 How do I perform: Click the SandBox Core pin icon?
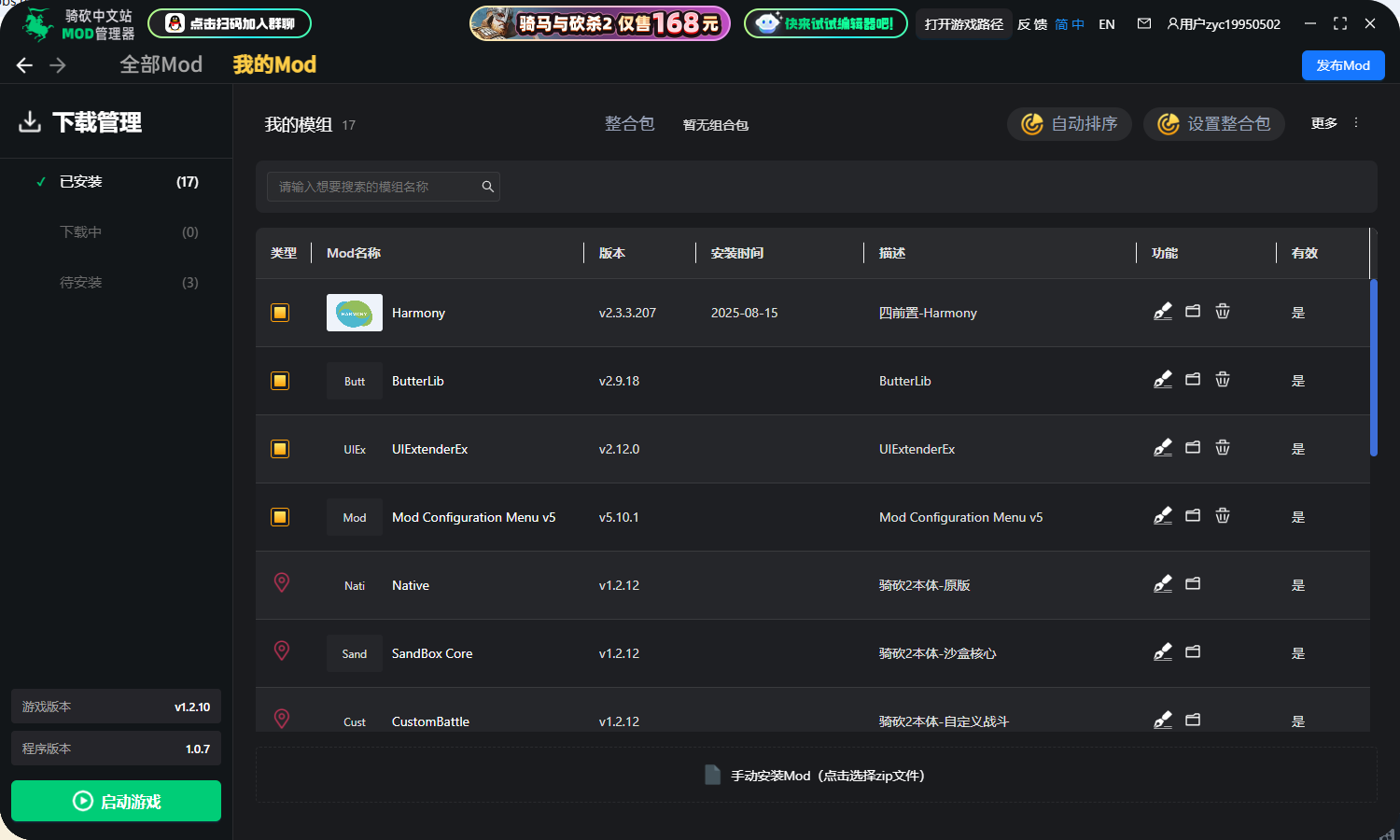tap(282, 651)
